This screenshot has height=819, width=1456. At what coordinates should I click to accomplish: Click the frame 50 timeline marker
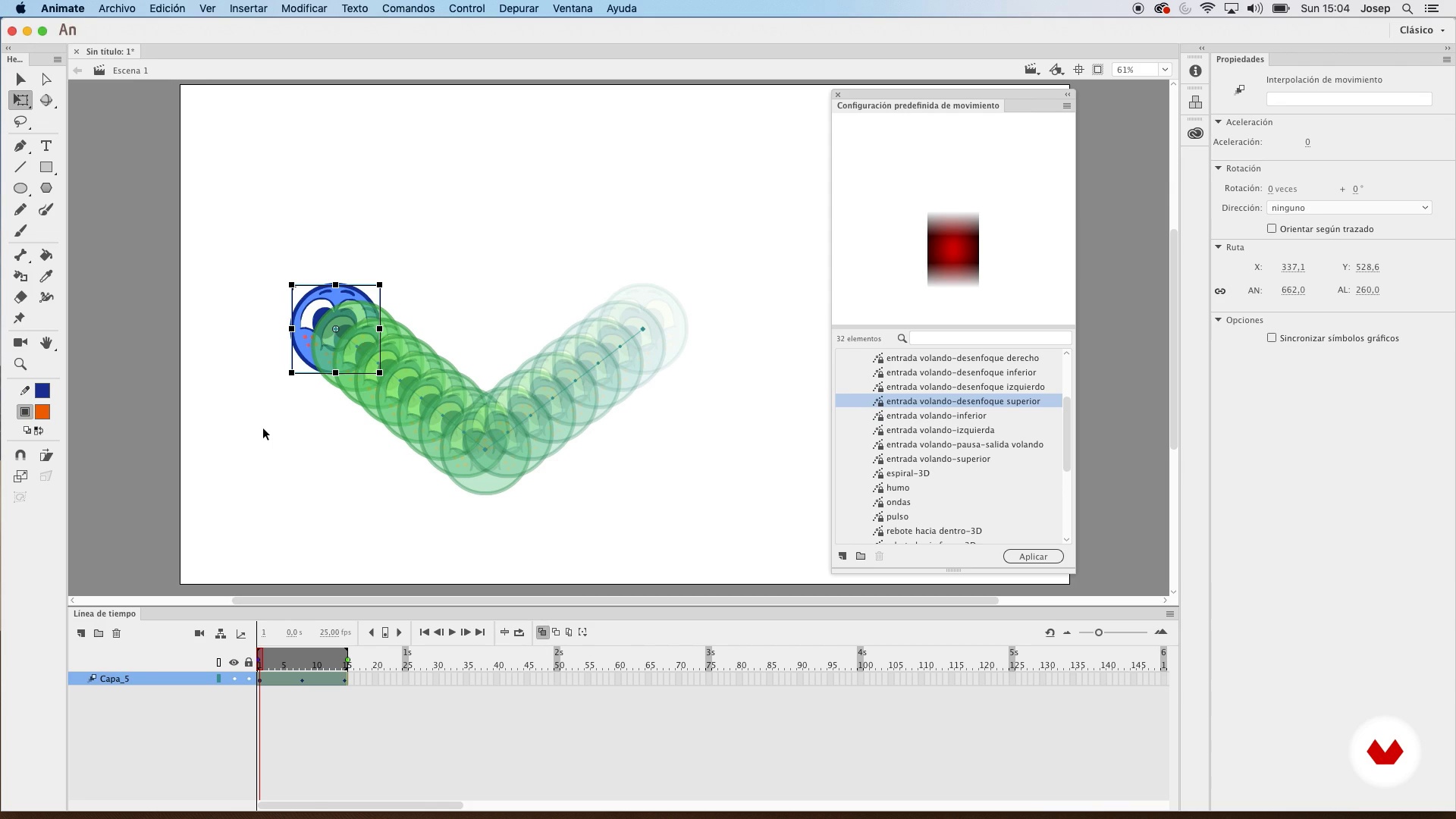559,665
